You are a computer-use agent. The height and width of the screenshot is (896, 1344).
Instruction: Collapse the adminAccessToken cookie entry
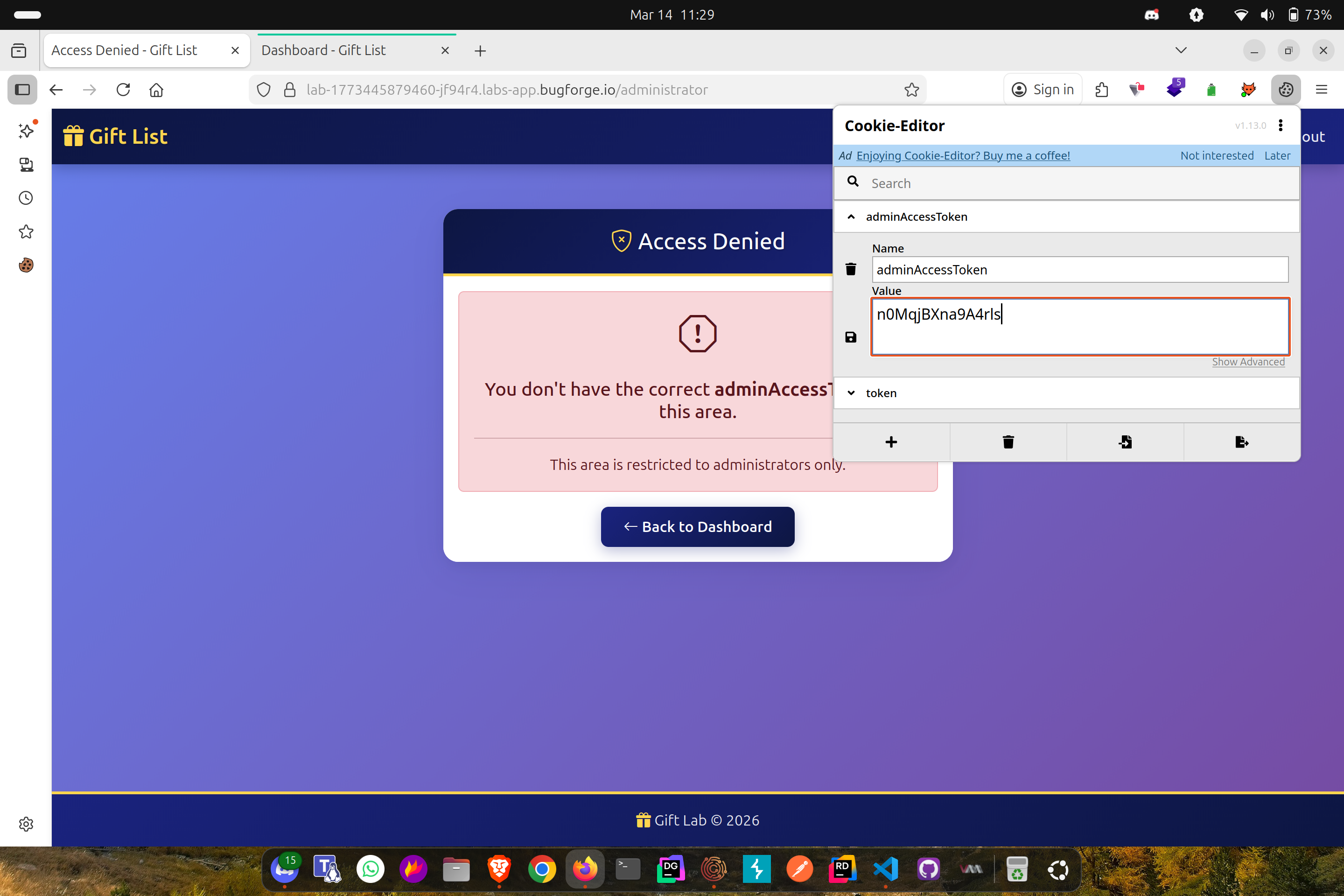click(851, 217)
